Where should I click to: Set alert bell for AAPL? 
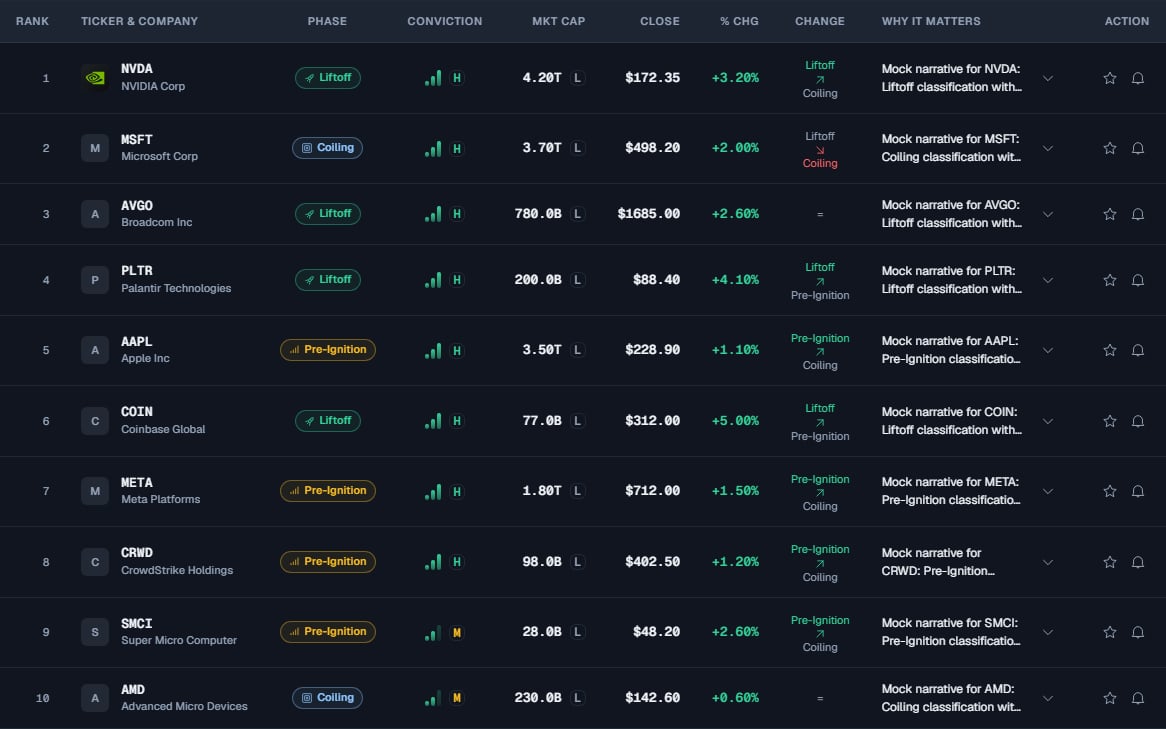click(x=1138, y=350)
